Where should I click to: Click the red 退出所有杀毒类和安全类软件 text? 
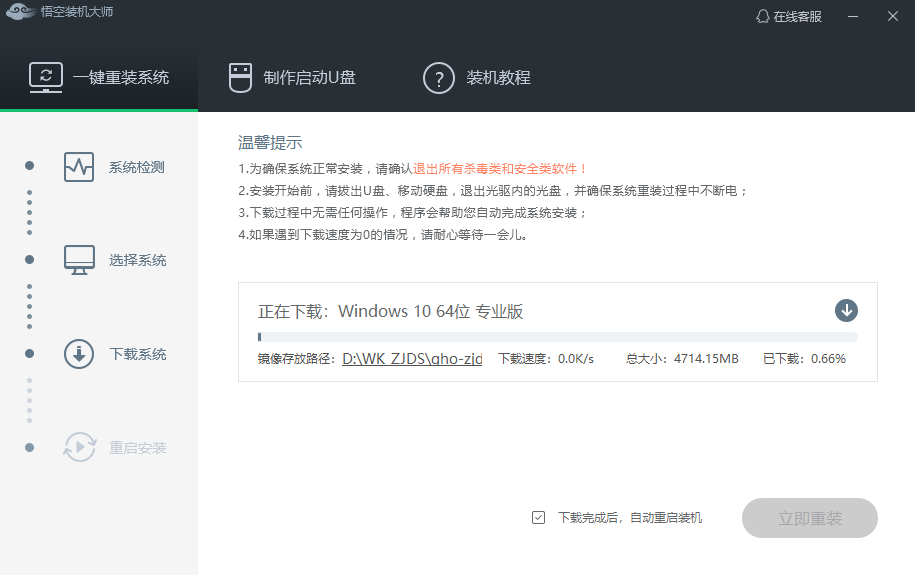coord(500,169)
